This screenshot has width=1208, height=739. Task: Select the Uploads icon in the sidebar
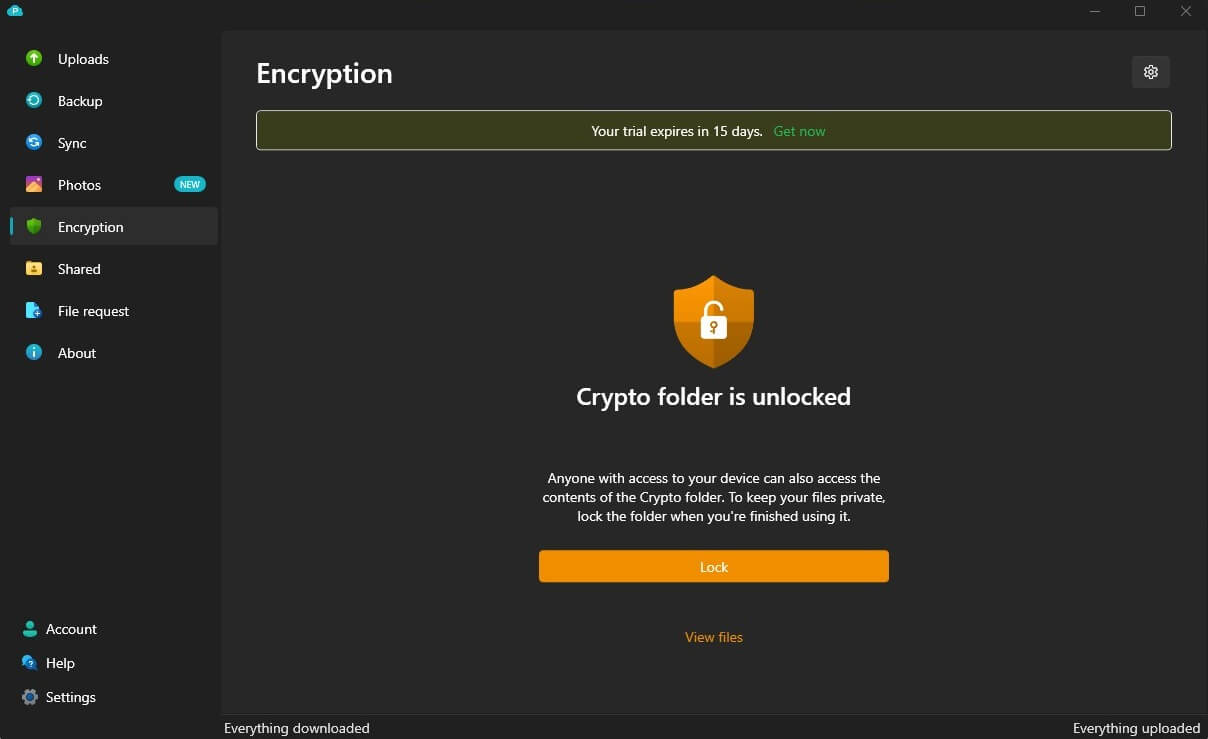(x=31, y=59)
